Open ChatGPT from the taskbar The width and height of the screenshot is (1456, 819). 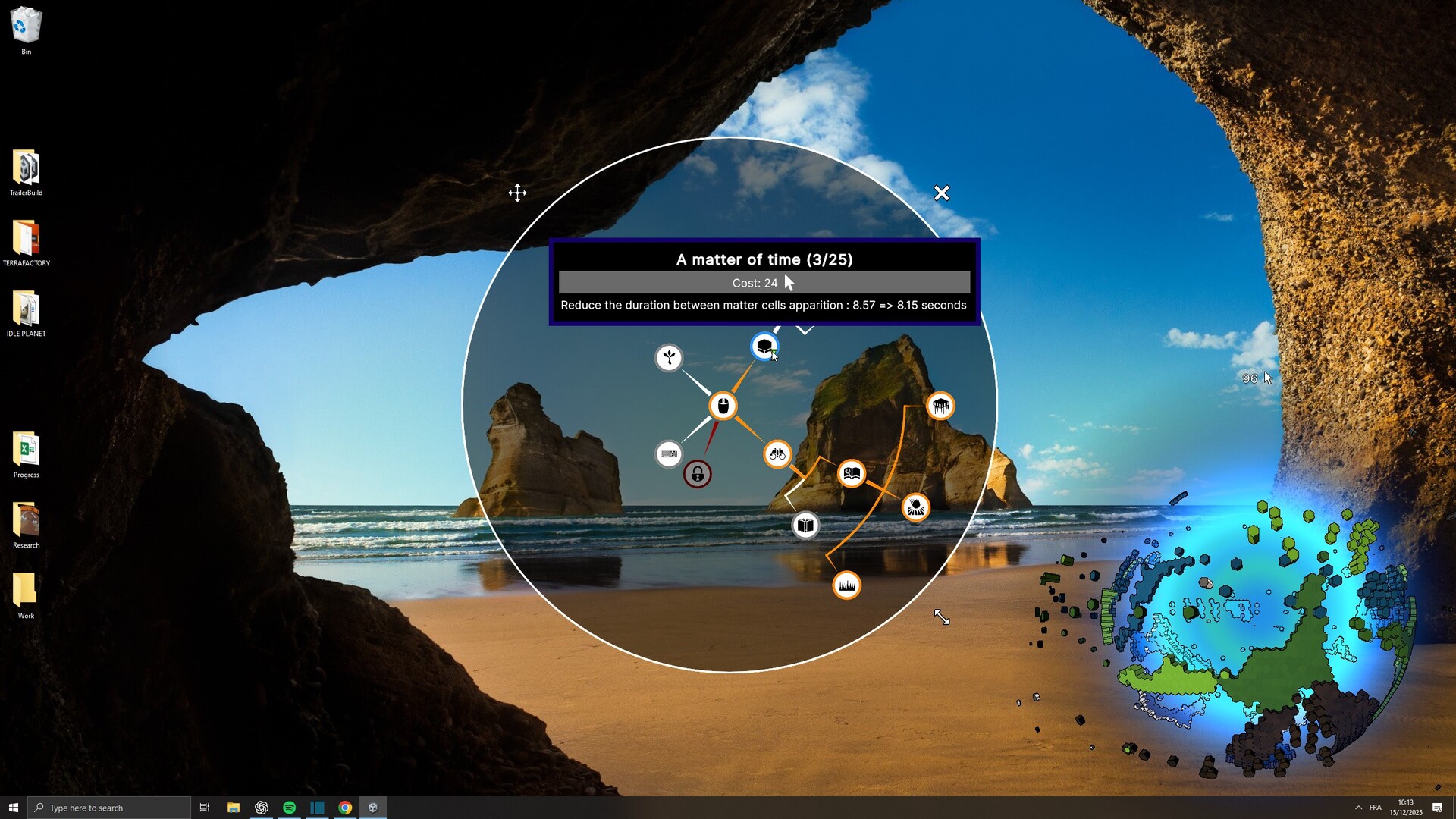262,808
